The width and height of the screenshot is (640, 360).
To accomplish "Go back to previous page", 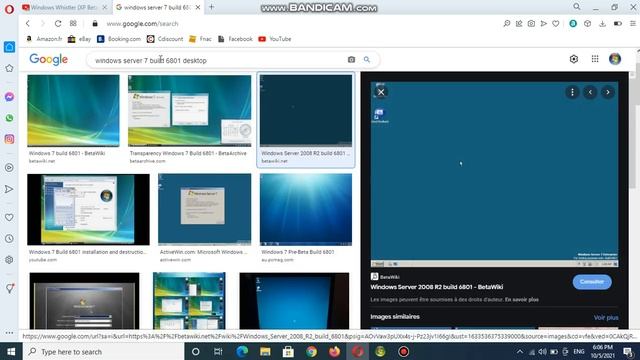I will 28,24.
